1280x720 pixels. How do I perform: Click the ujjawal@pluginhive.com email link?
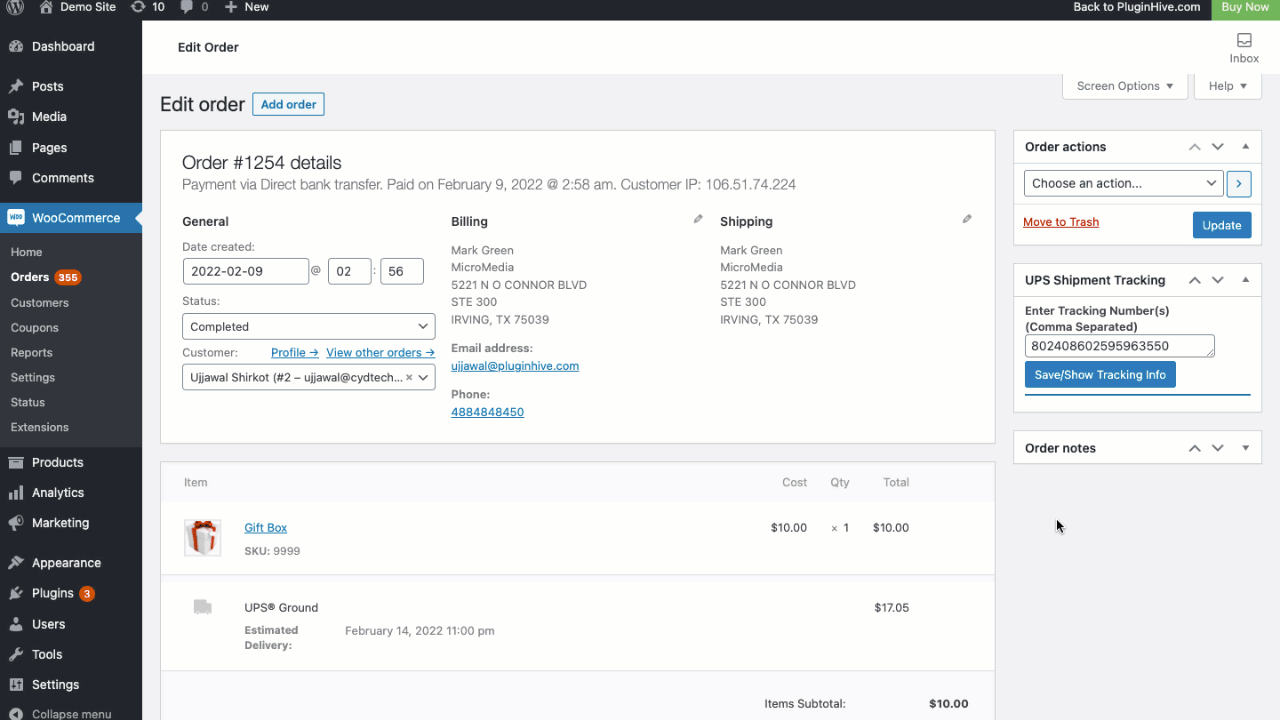pyautogui.click(x=515, y=366)
